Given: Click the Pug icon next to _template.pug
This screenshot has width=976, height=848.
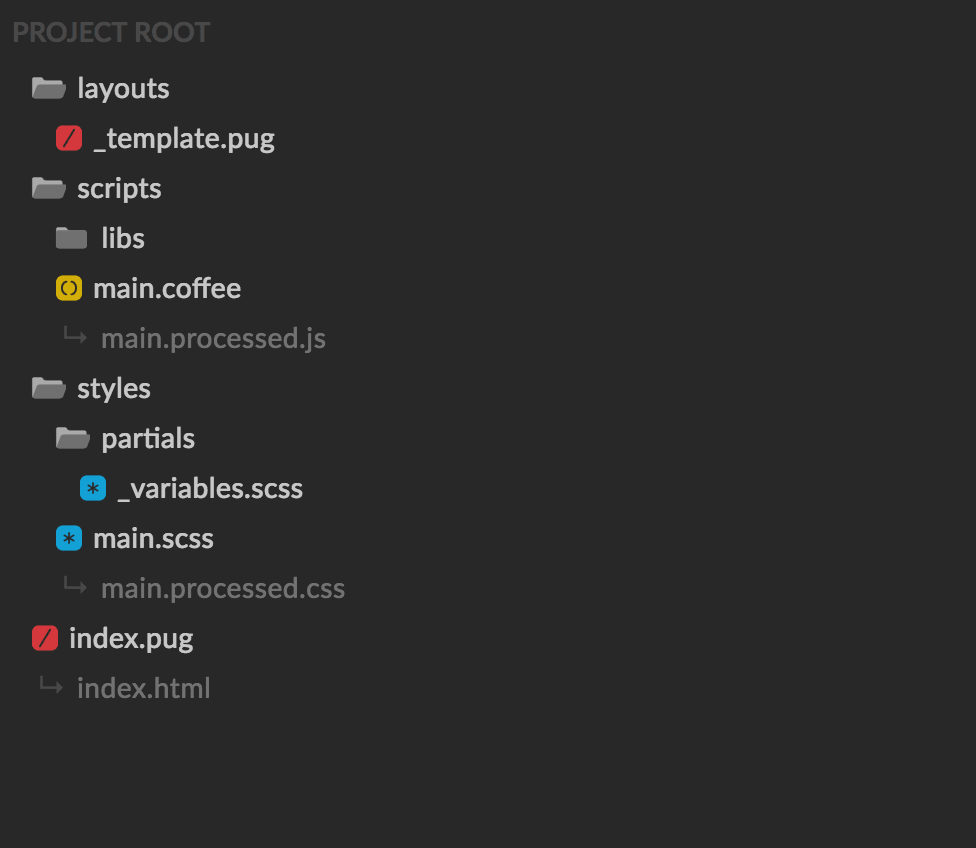Looking at the screenshot, I should point(68,138).
